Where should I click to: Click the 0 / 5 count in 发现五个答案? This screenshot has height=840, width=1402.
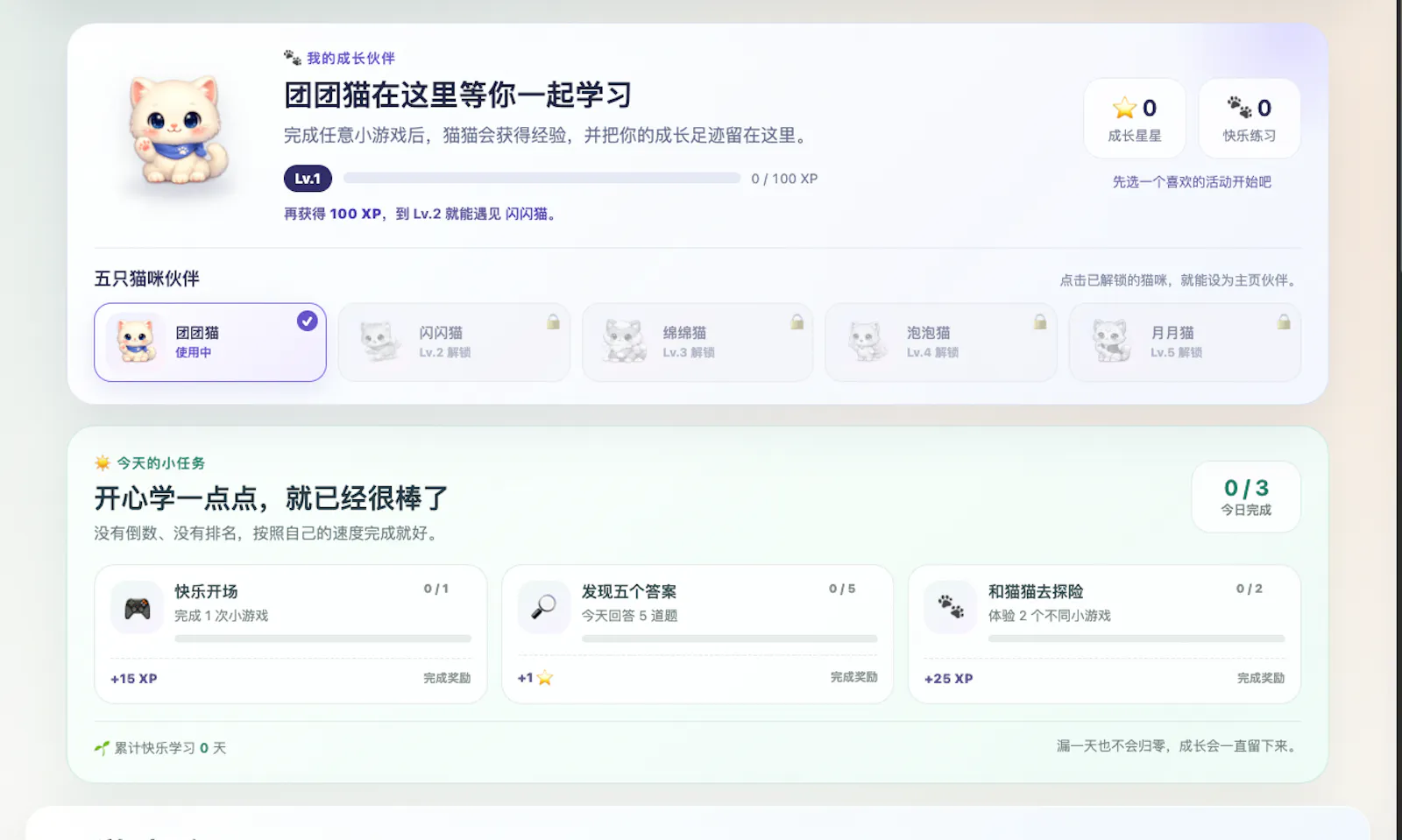[842, 589]
